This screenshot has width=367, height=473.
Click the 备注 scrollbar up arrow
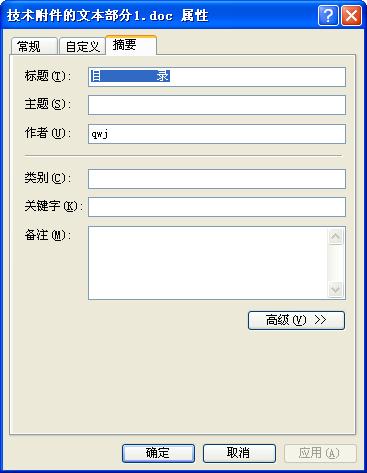pos(335,237)
